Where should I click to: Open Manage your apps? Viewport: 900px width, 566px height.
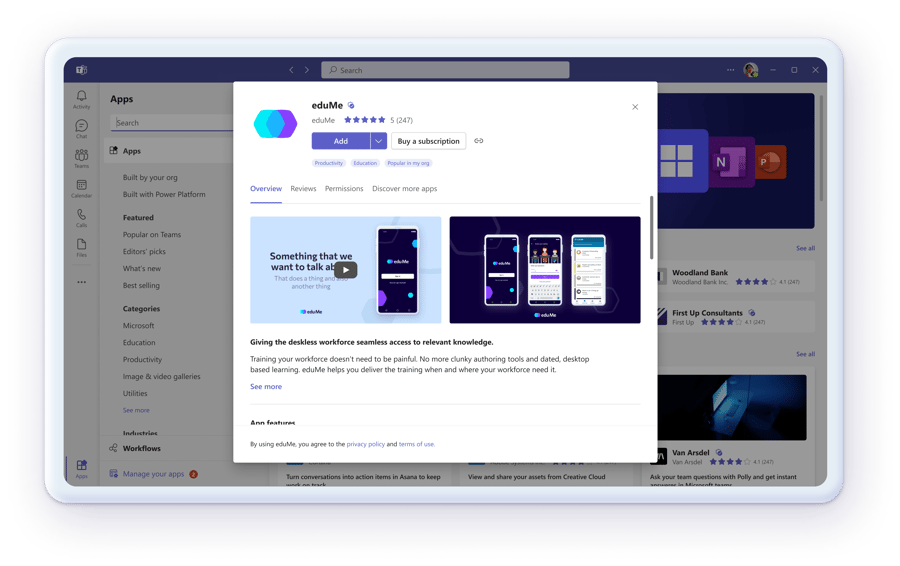(x=153, y=474)
